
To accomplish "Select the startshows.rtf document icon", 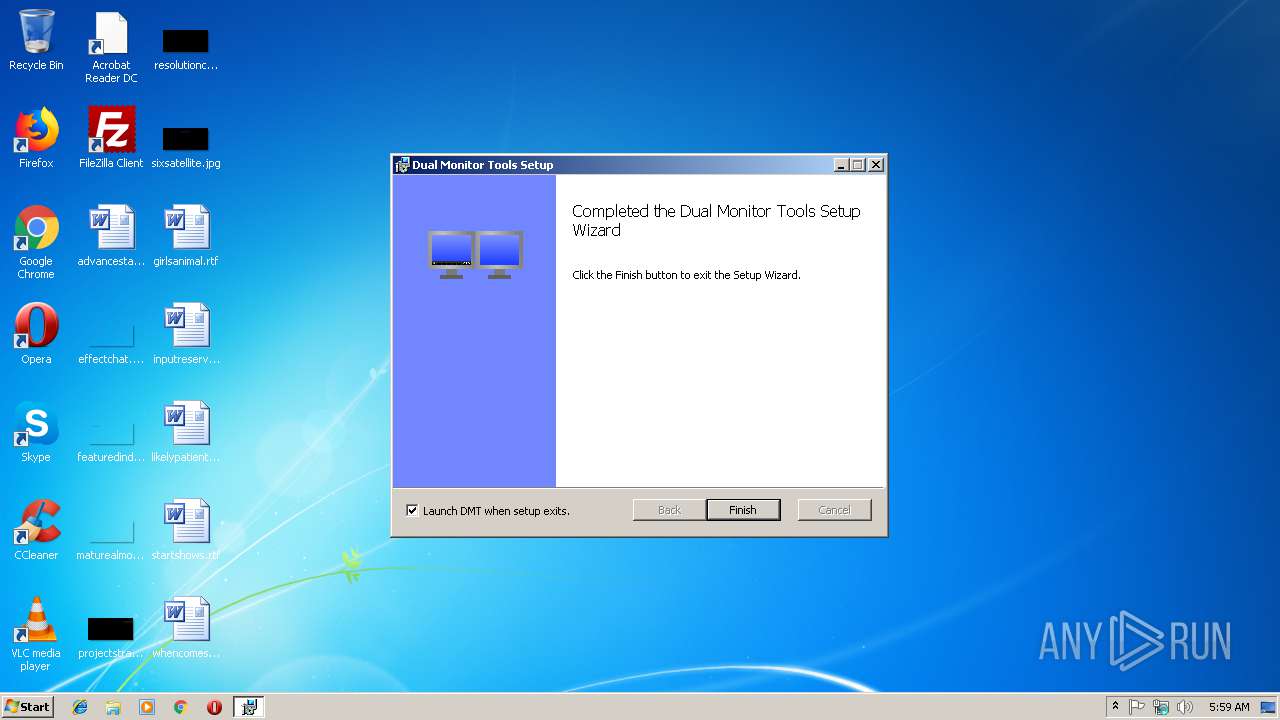I will 186,531.
